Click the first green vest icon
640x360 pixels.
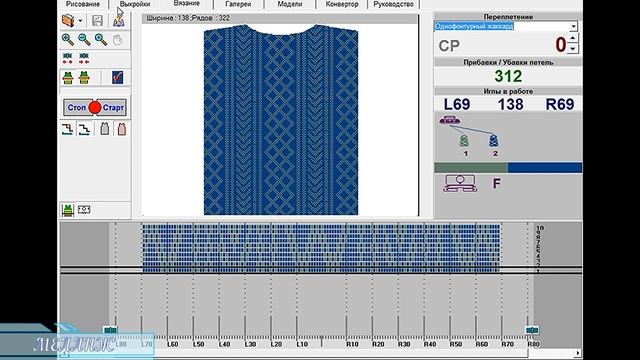click(68, 78)
